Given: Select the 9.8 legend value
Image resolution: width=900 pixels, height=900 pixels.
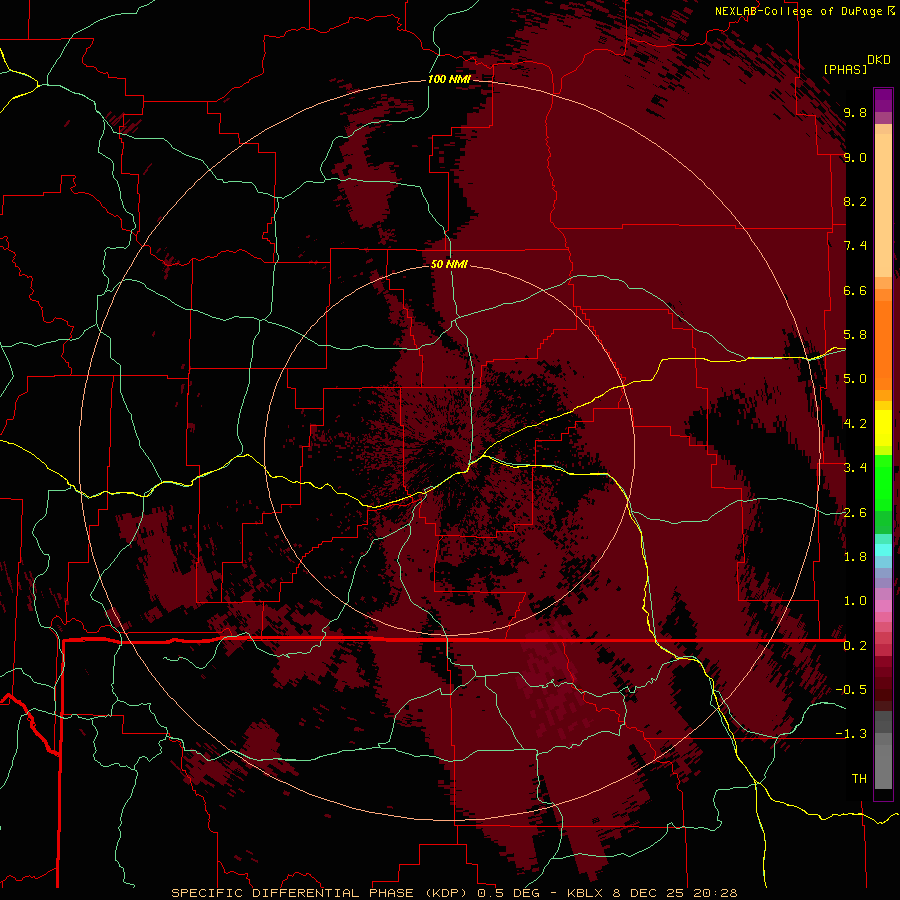Looking at the screenshot, I should coord(855,112).
